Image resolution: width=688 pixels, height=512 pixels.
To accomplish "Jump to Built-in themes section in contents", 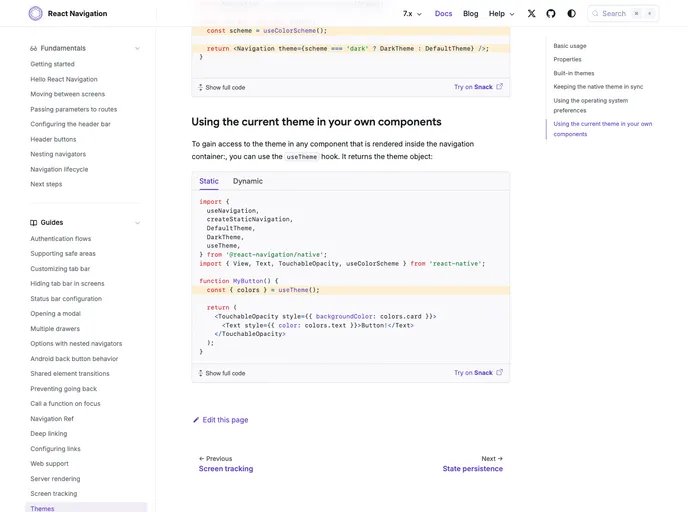I will pyautogui.click(x=574, y=73).
